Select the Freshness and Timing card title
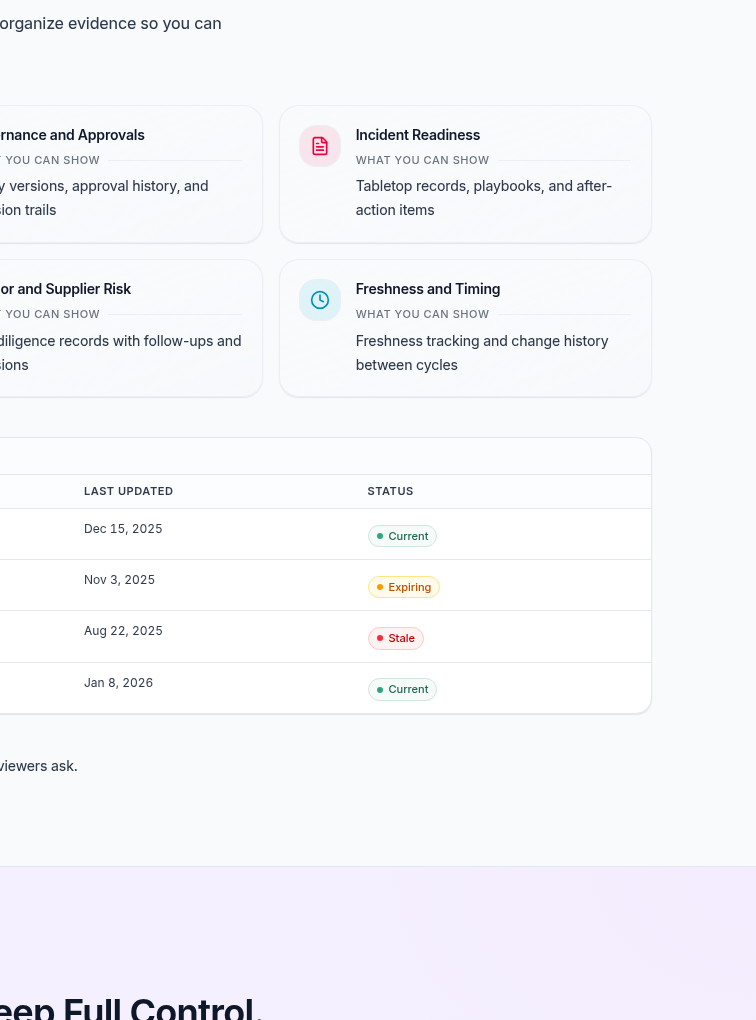 [427, 288]
